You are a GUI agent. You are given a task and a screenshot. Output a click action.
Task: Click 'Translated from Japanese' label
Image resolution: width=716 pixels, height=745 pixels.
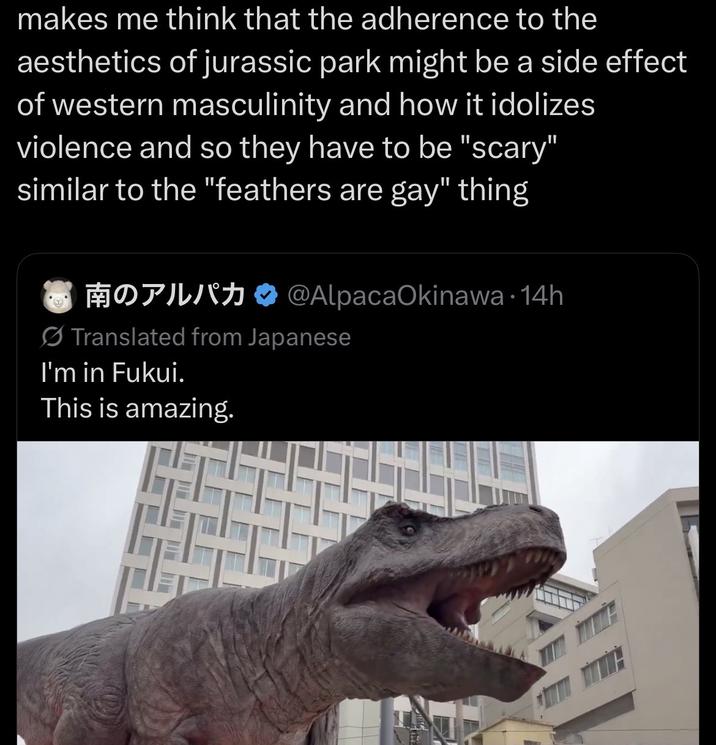pos(211,337)
